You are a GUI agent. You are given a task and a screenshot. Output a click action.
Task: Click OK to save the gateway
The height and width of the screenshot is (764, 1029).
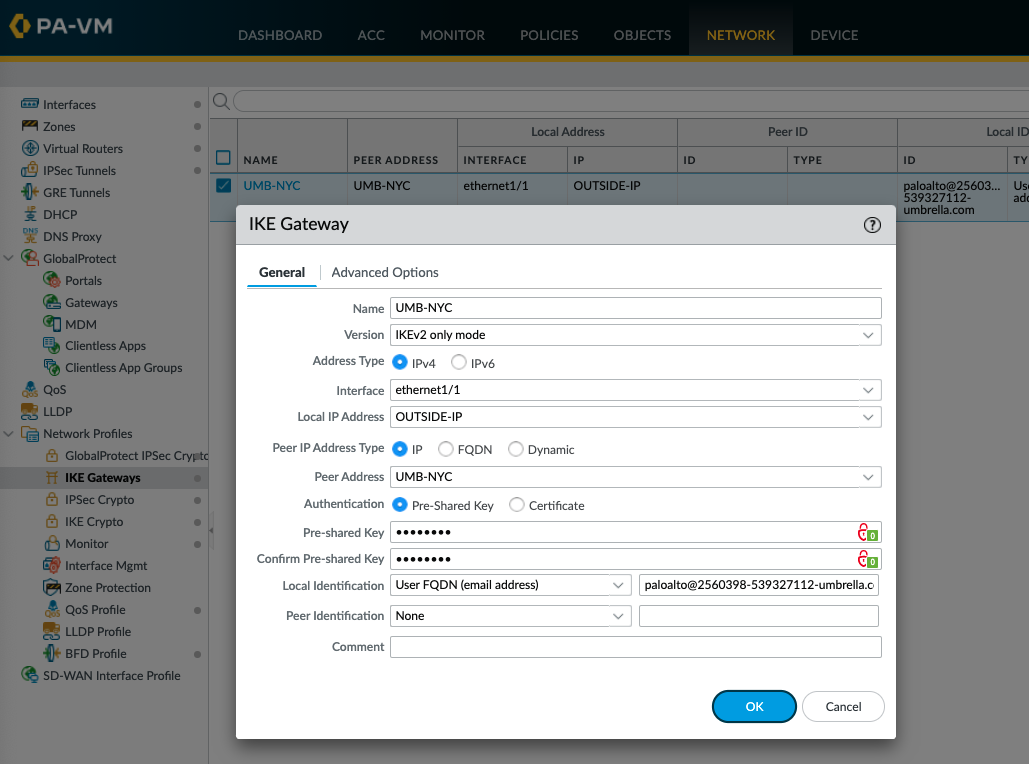tap(754, 706)
